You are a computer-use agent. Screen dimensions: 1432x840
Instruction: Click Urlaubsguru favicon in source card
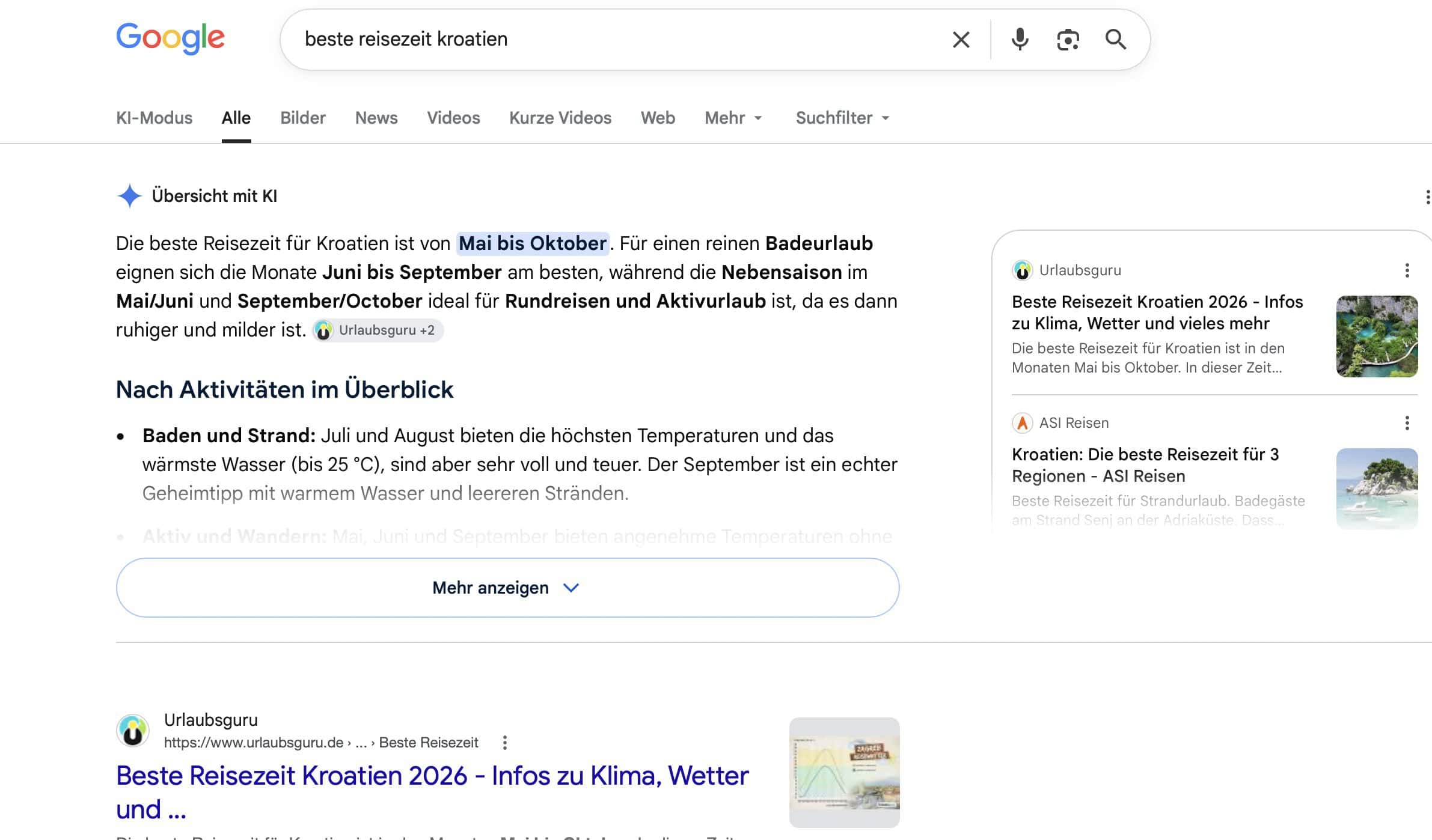coord(1022,270)
